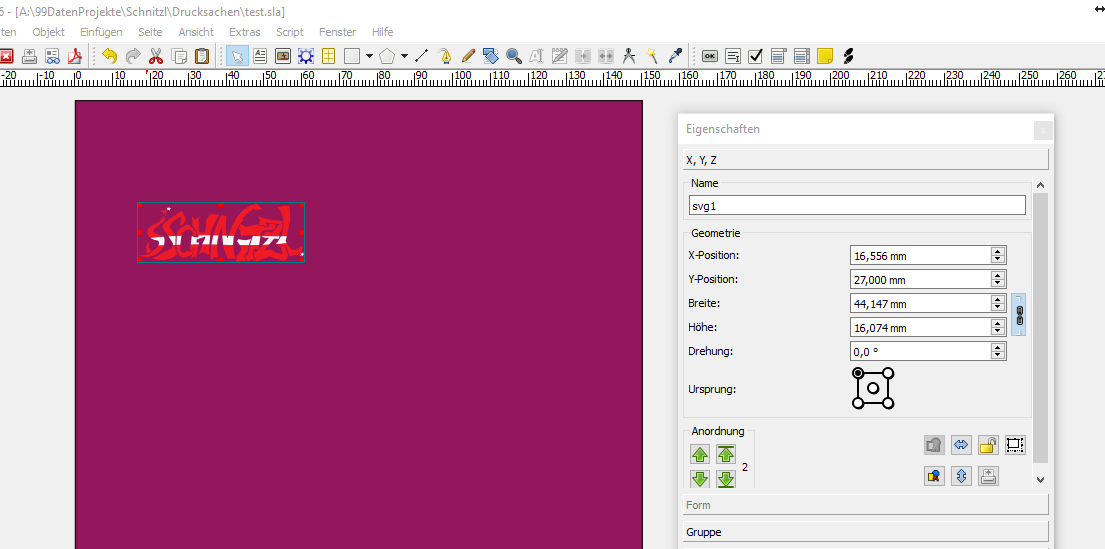The width and height of the screenshot is (1105, 549).
Task: Select the Text Frame tool
Action: 260,56
